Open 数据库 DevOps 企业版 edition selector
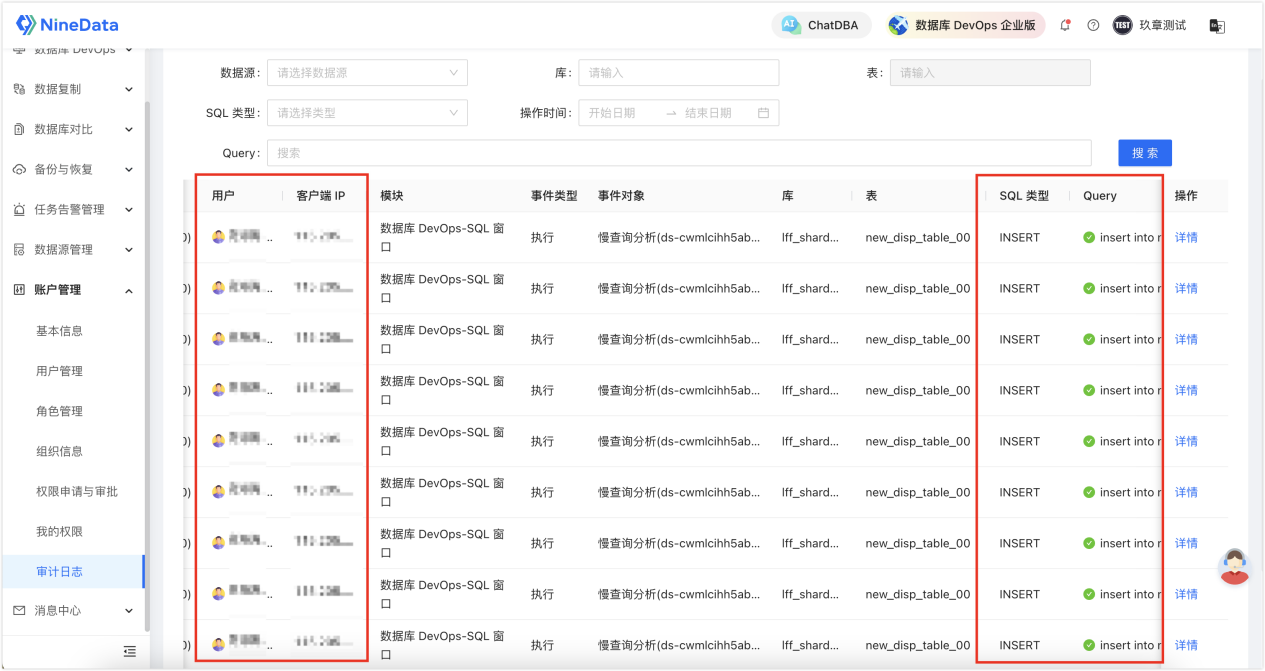This screenshot has width=1265, height=671. (965, 25)
